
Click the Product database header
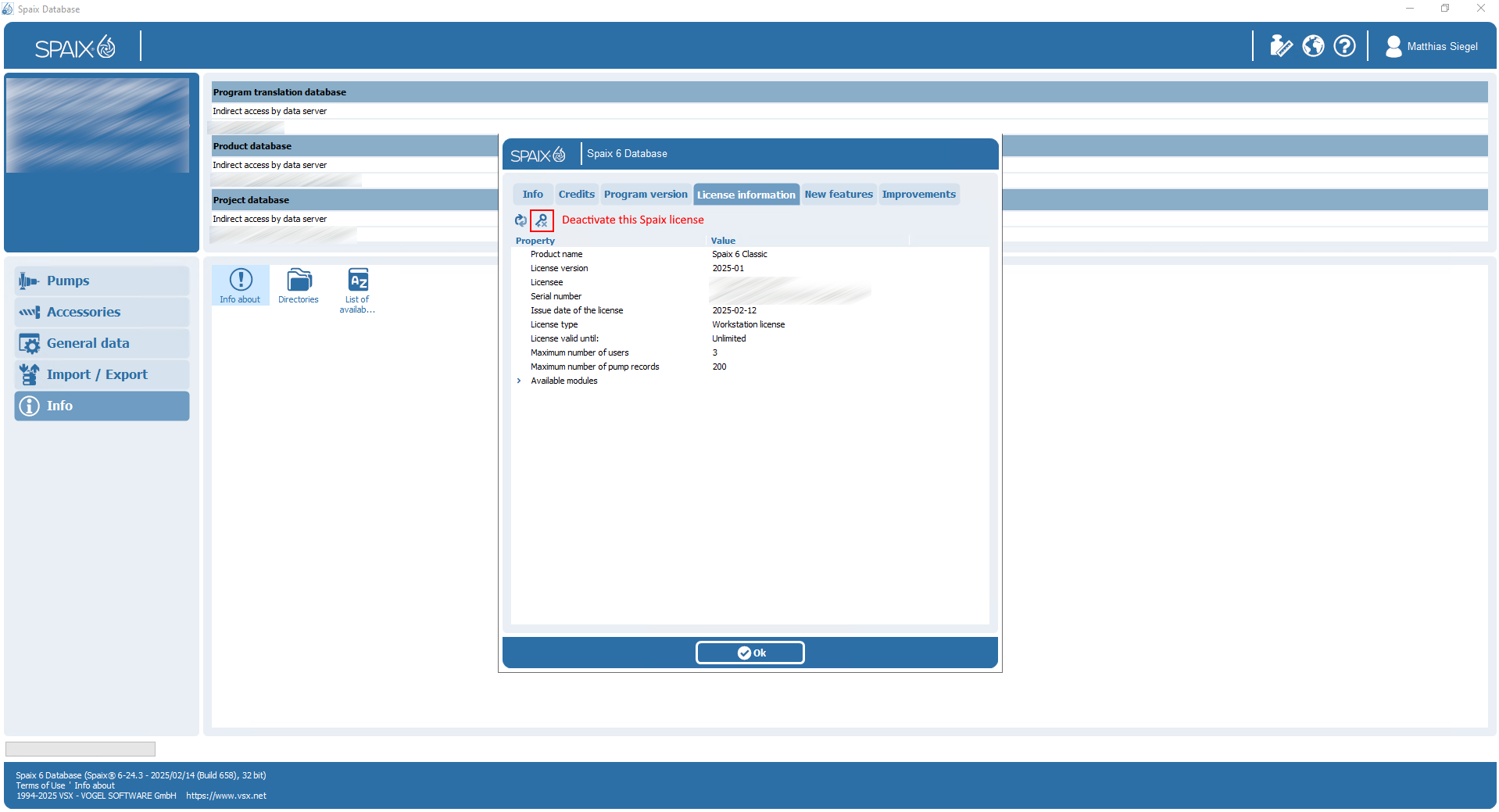[x=355, y=146]
